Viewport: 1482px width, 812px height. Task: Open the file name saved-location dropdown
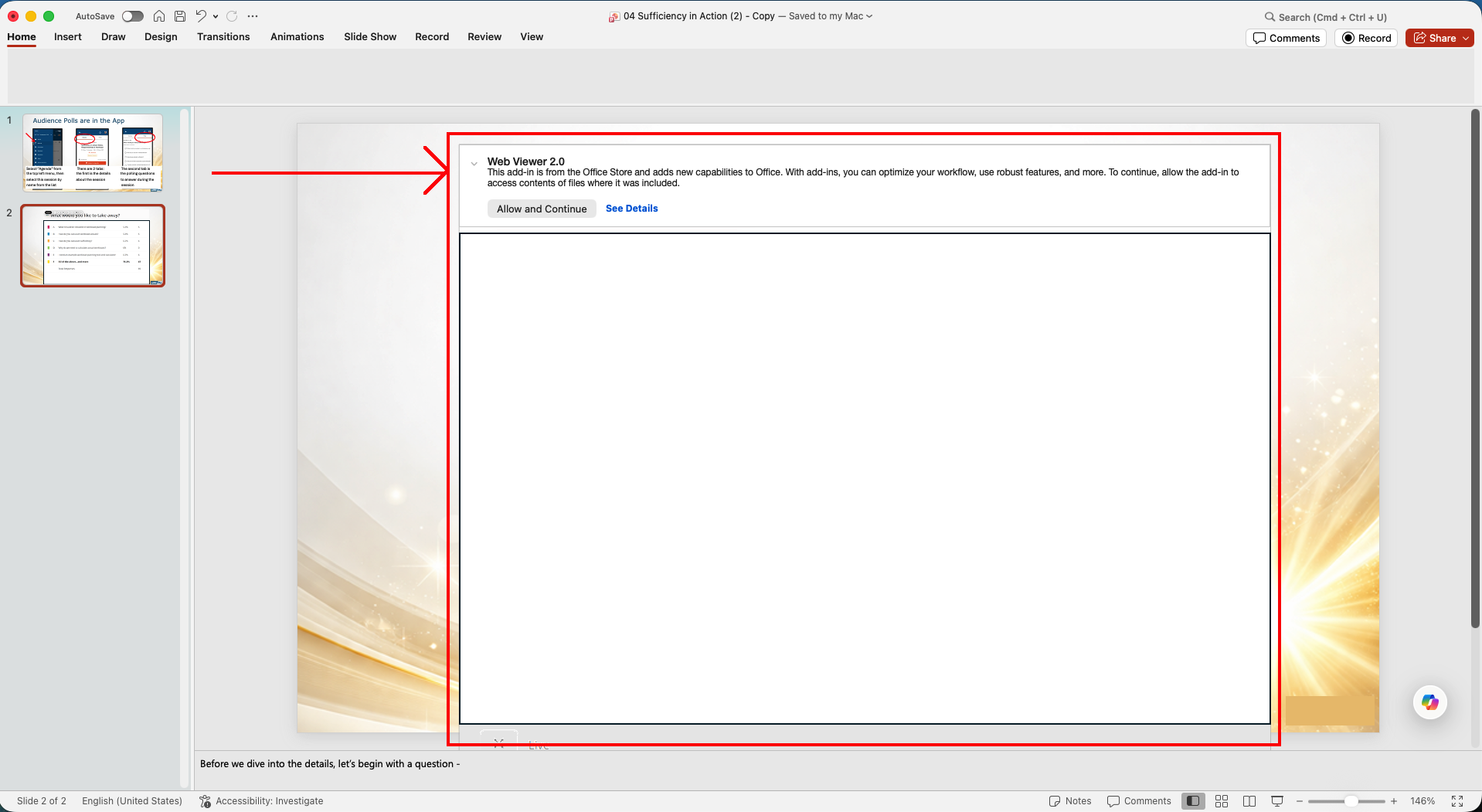tap(869, 16)
